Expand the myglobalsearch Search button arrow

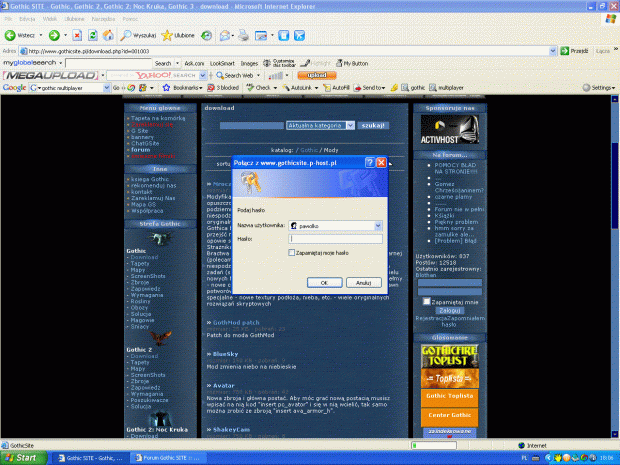(177, 63)
